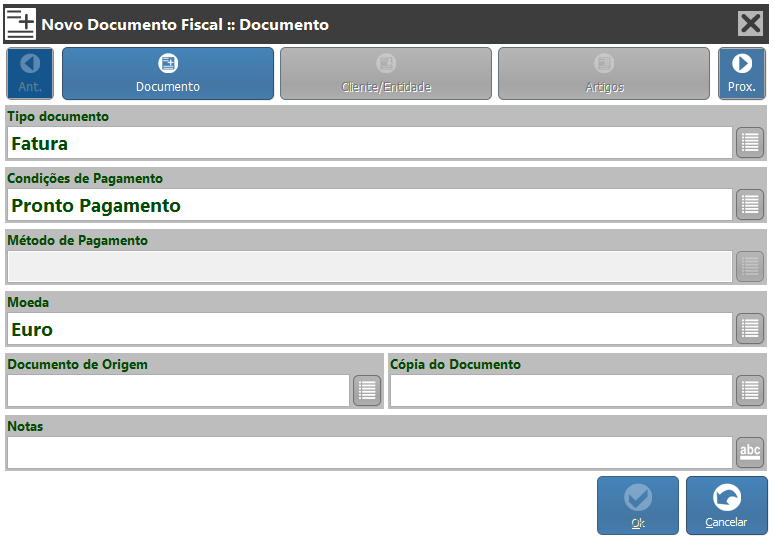Open the Moeda list icon

click(x=750, y=329)
